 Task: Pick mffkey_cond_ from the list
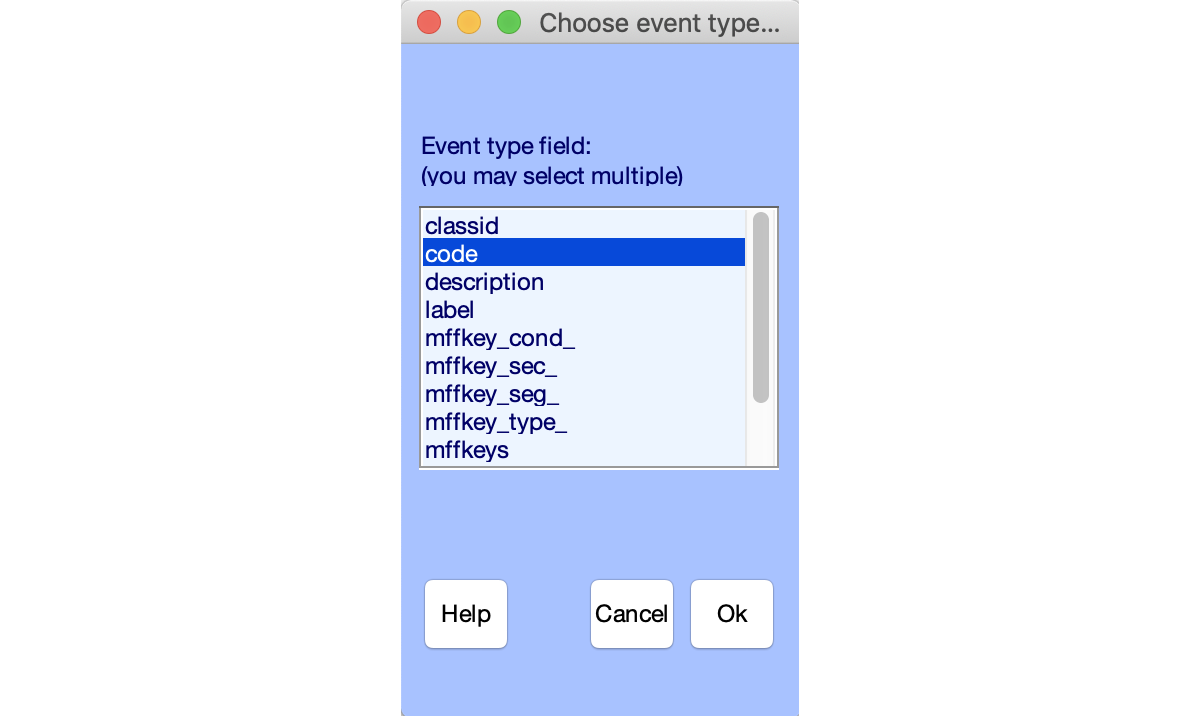pos(500,338)
